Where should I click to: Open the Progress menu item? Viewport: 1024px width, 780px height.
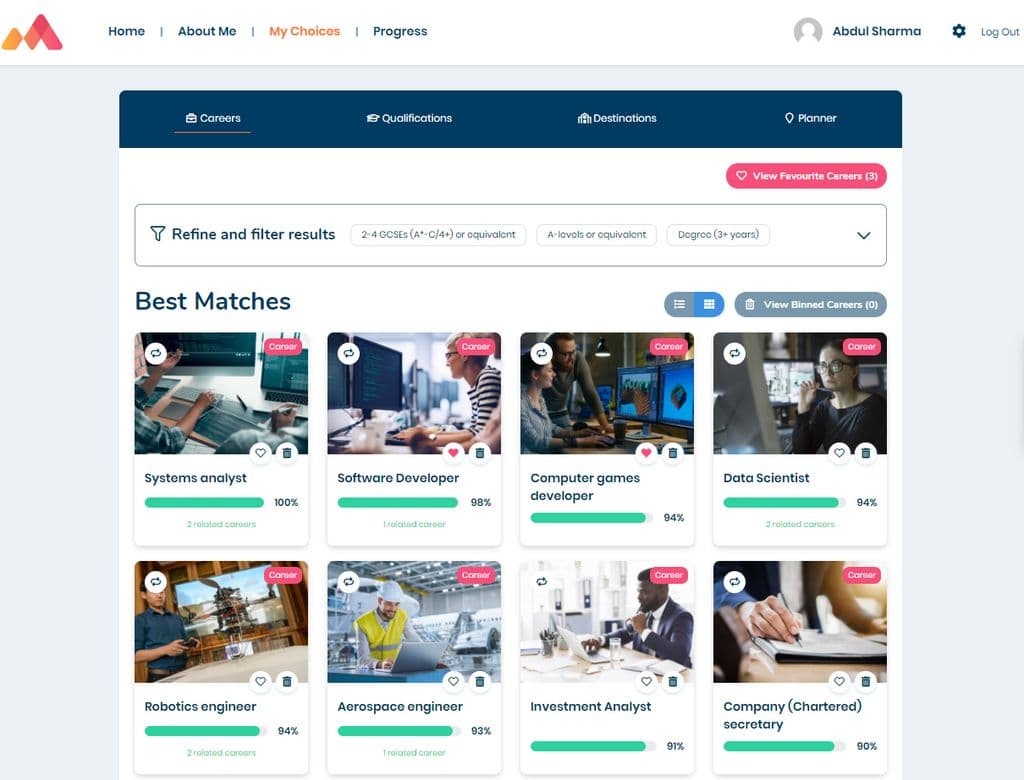[400, 31]
